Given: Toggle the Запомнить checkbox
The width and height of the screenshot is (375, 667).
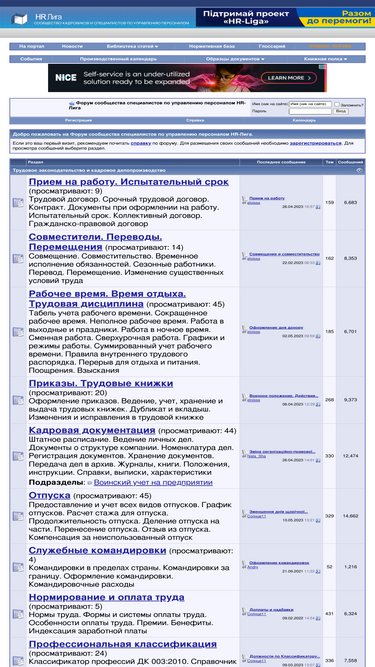Looking at the screenshot, I should pos(337,104).
